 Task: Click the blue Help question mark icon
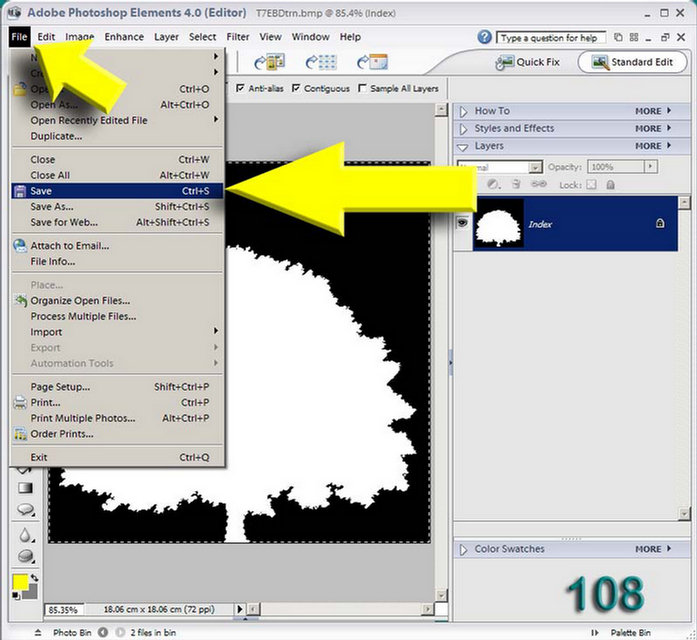(485, 37)
